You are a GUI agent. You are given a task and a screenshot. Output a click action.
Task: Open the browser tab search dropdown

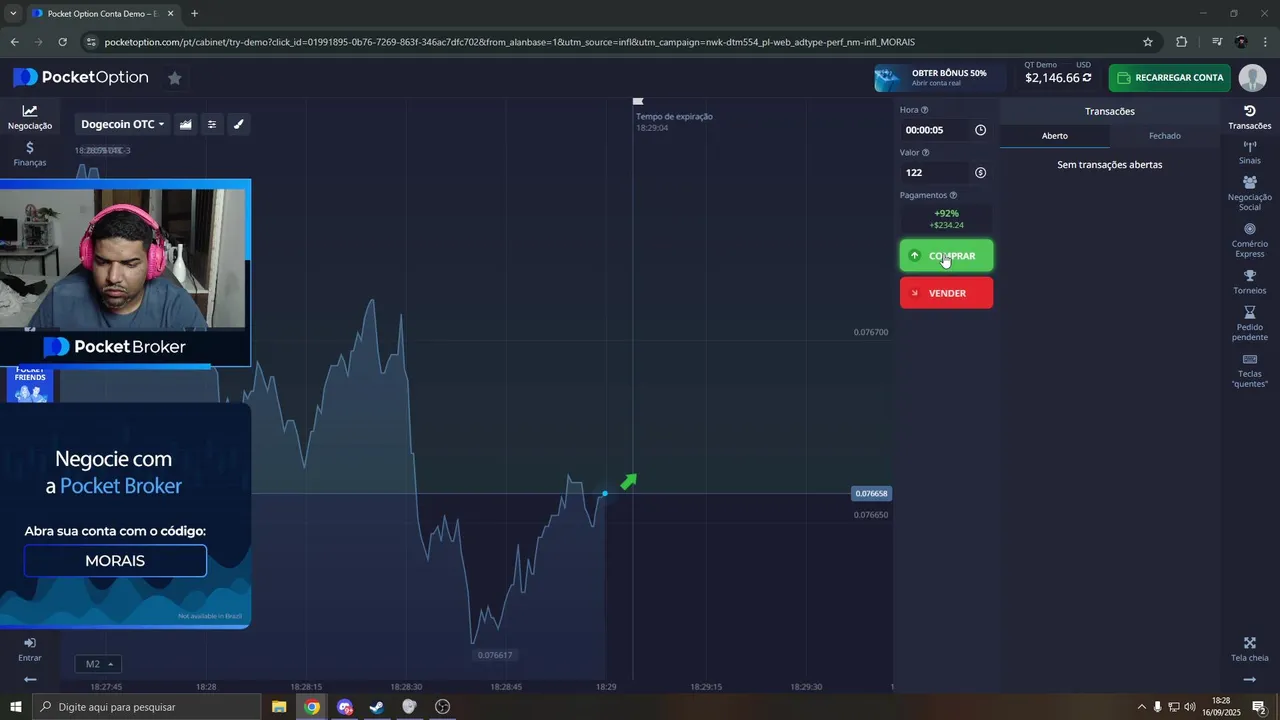[13, 14]
